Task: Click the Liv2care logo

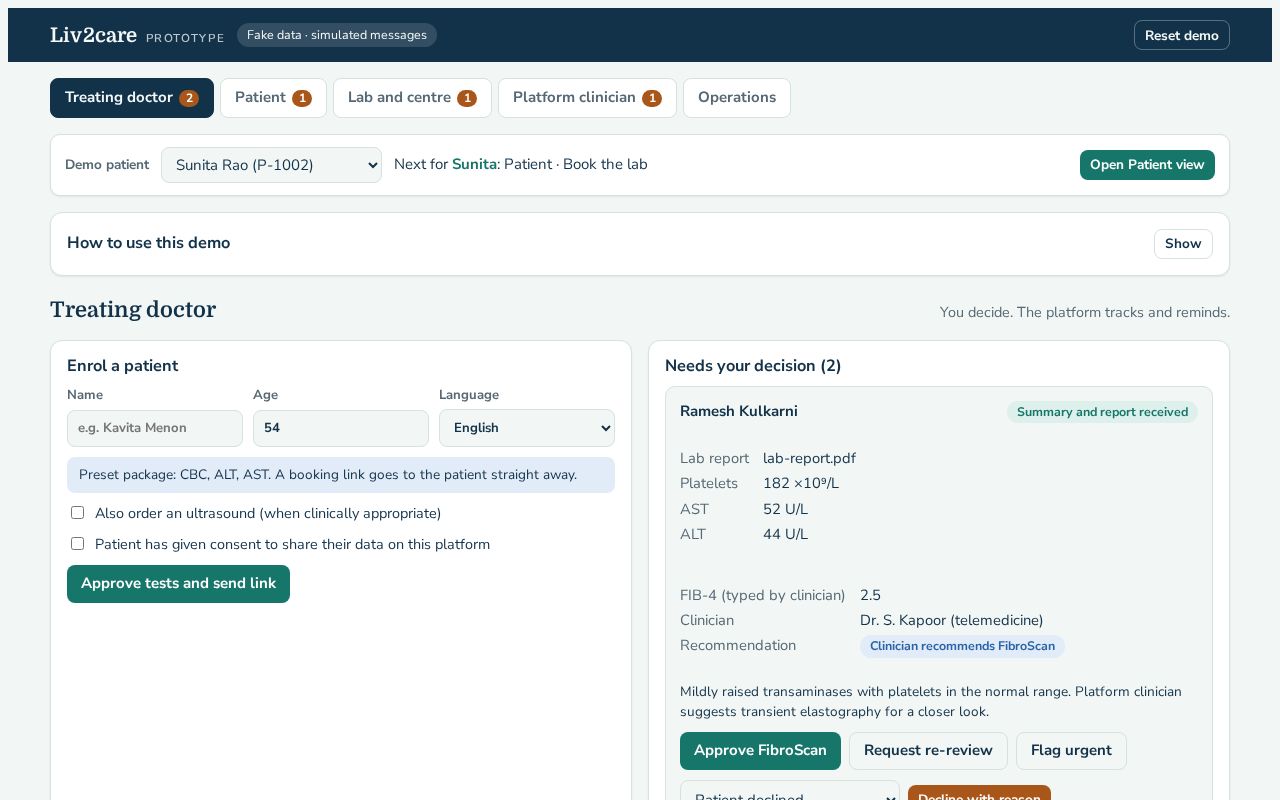Action: (93, 35)
